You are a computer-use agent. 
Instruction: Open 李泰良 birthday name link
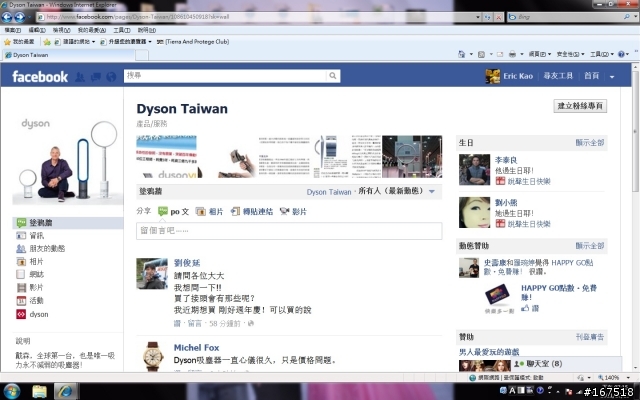pyautogui.click(x=506, y=160)
